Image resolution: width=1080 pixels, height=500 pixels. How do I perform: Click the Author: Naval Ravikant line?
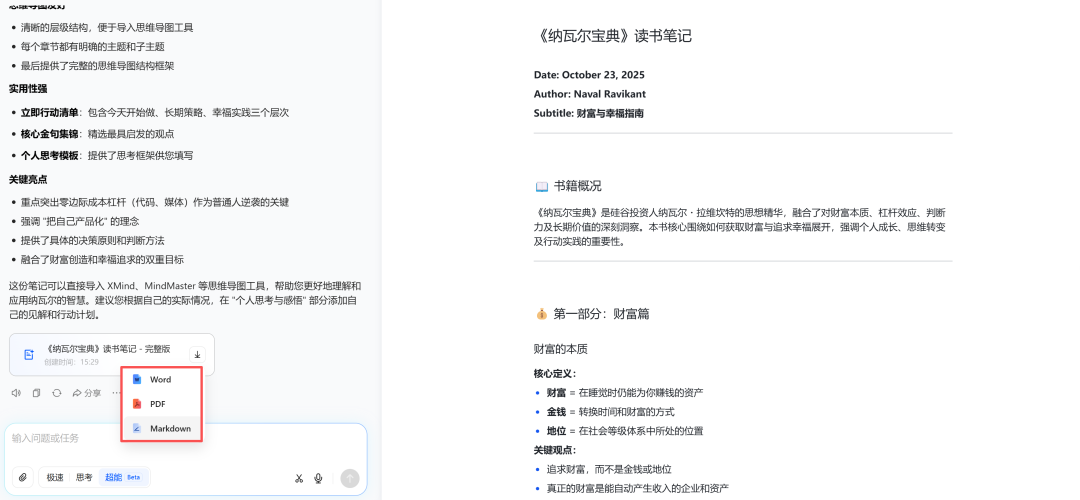click(x=590, y=94)
